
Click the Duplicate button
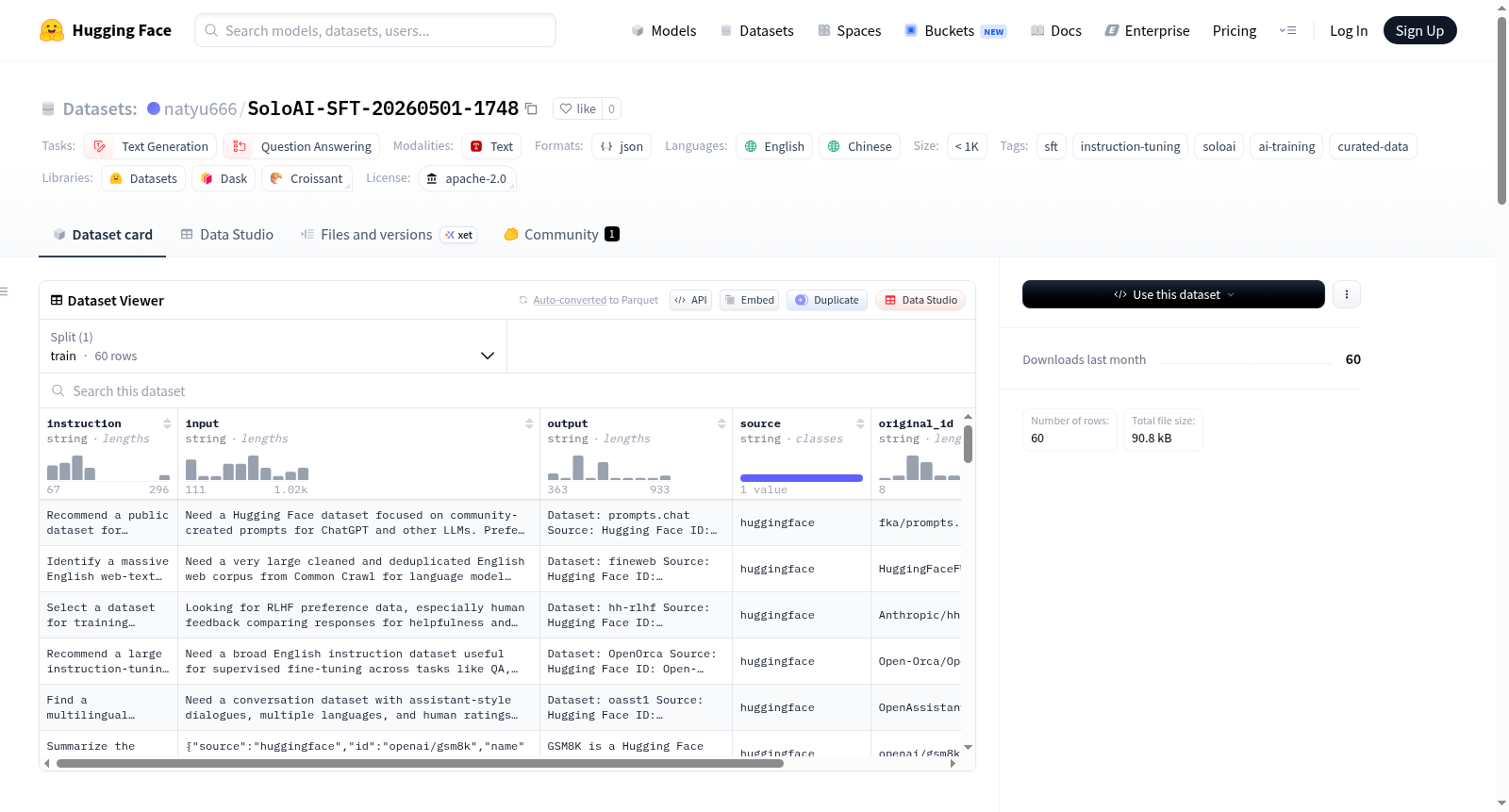click(827, 300)
